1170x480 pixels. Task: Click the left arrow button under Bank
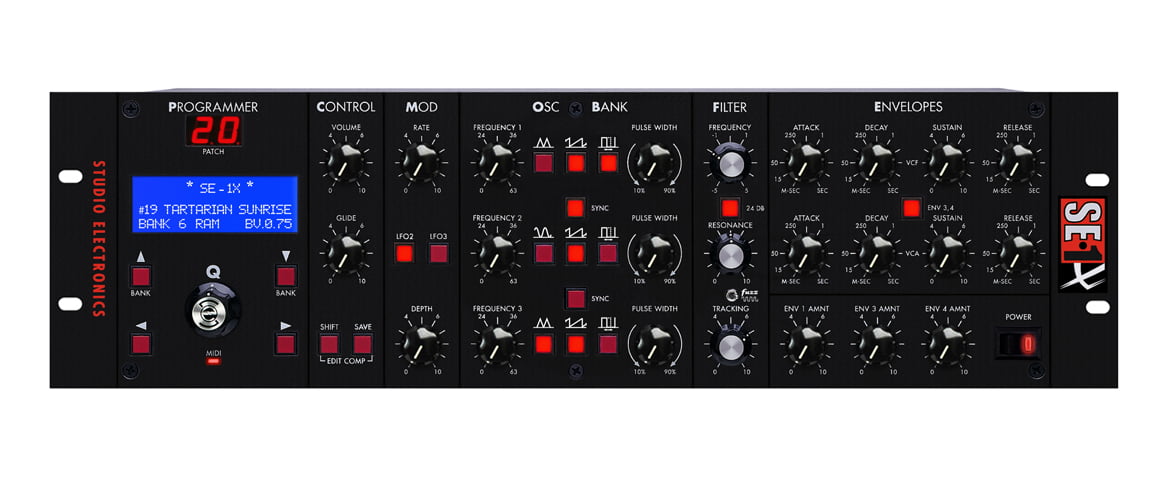[x=141, y=344]
